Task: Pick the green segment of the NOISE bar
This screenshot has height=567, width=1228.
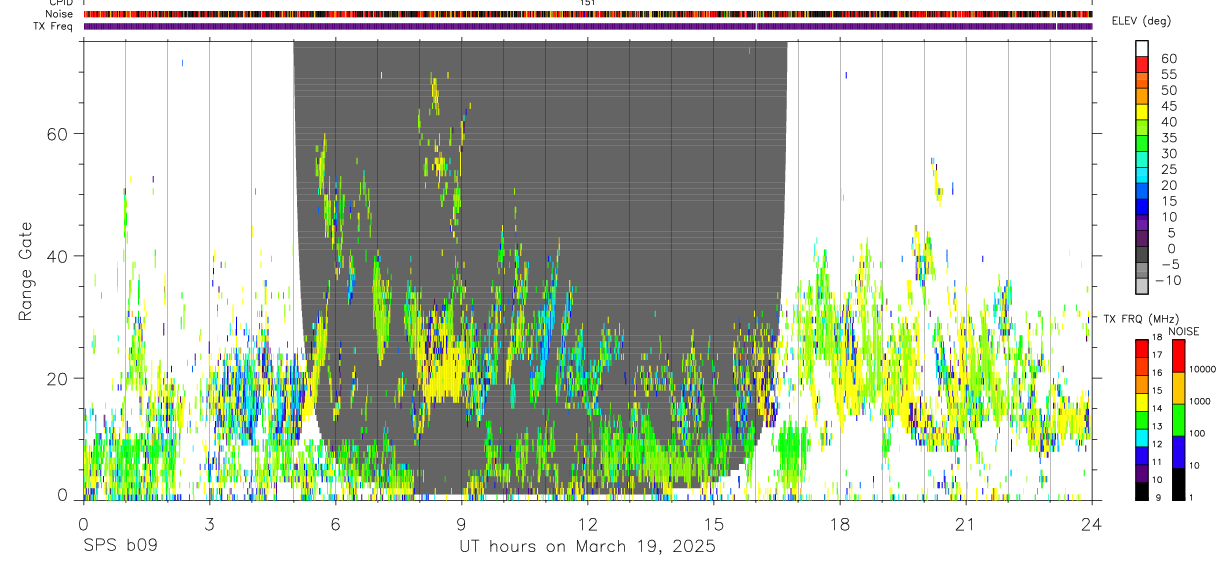Action: point(1178,418)
